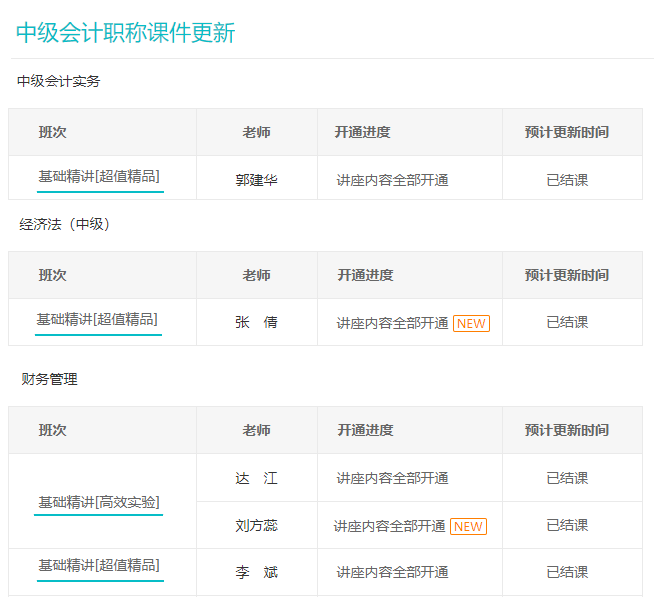The width and height of the screenshot is (654, 614).
Task: Open the 基础精讲[高效实验] class link
Action: [99, 502]
